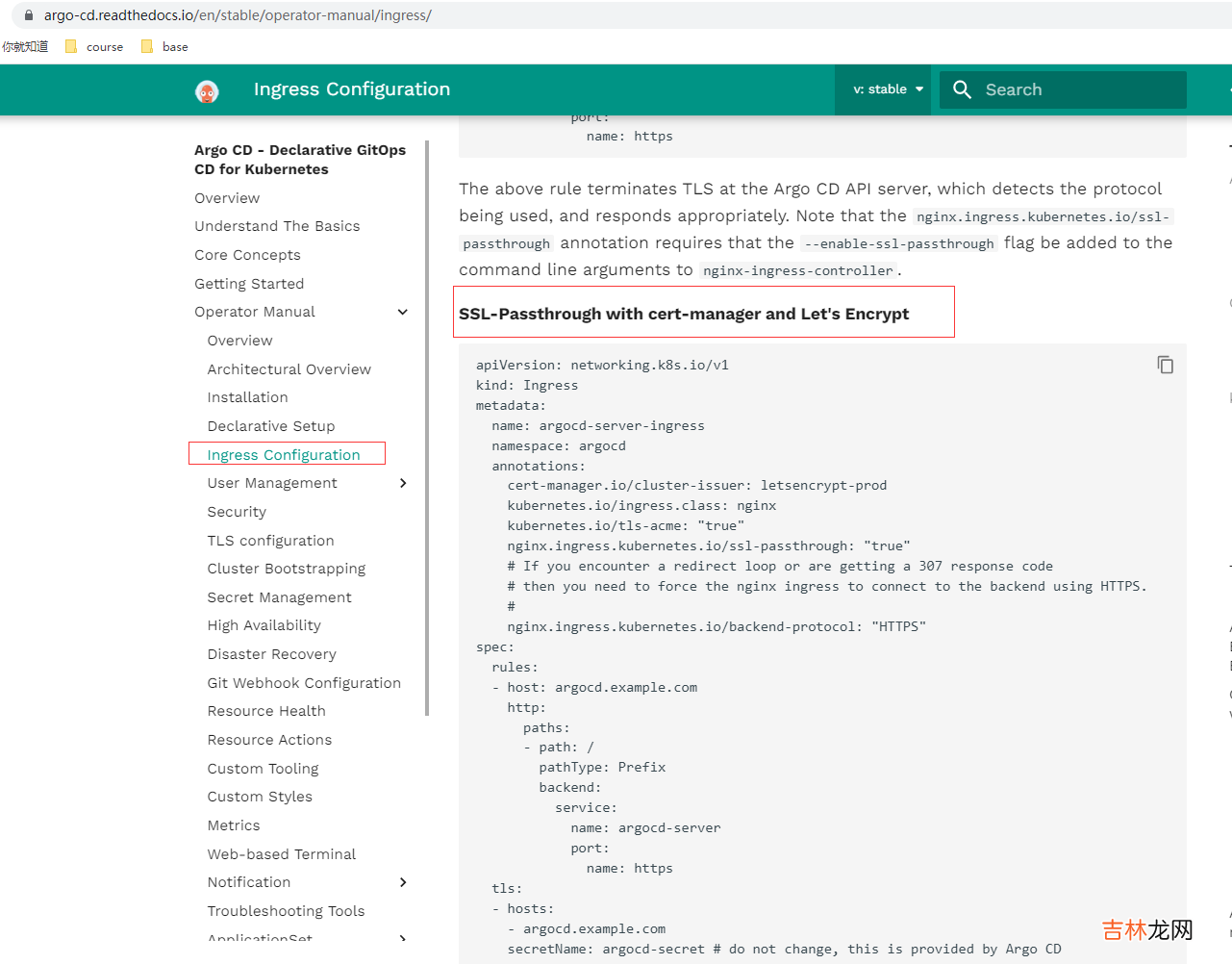Open the Notification page

[249, 882]
